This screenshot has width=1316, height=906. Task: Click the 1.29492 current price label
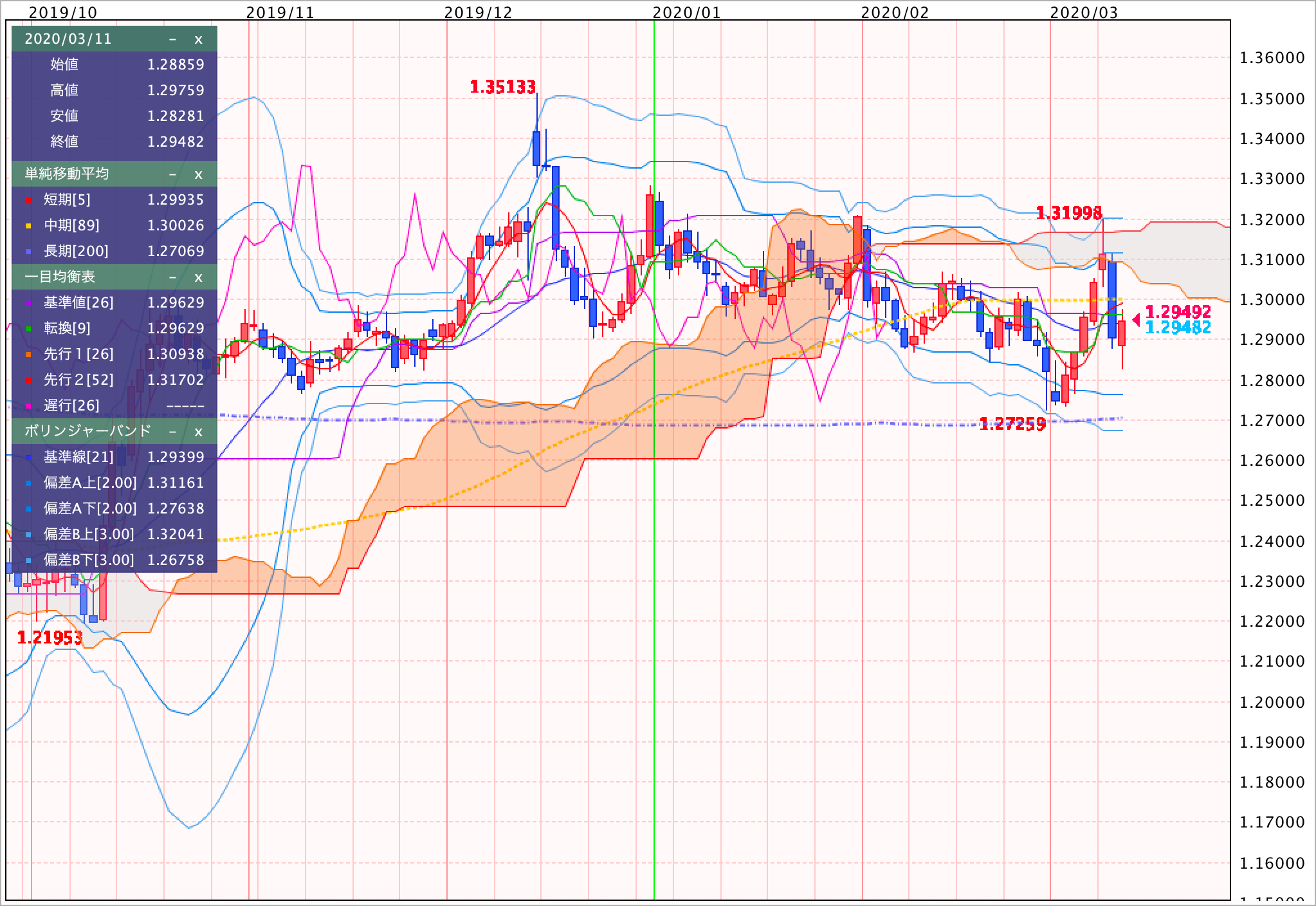pyautogui.click(x=1178, y=312)
